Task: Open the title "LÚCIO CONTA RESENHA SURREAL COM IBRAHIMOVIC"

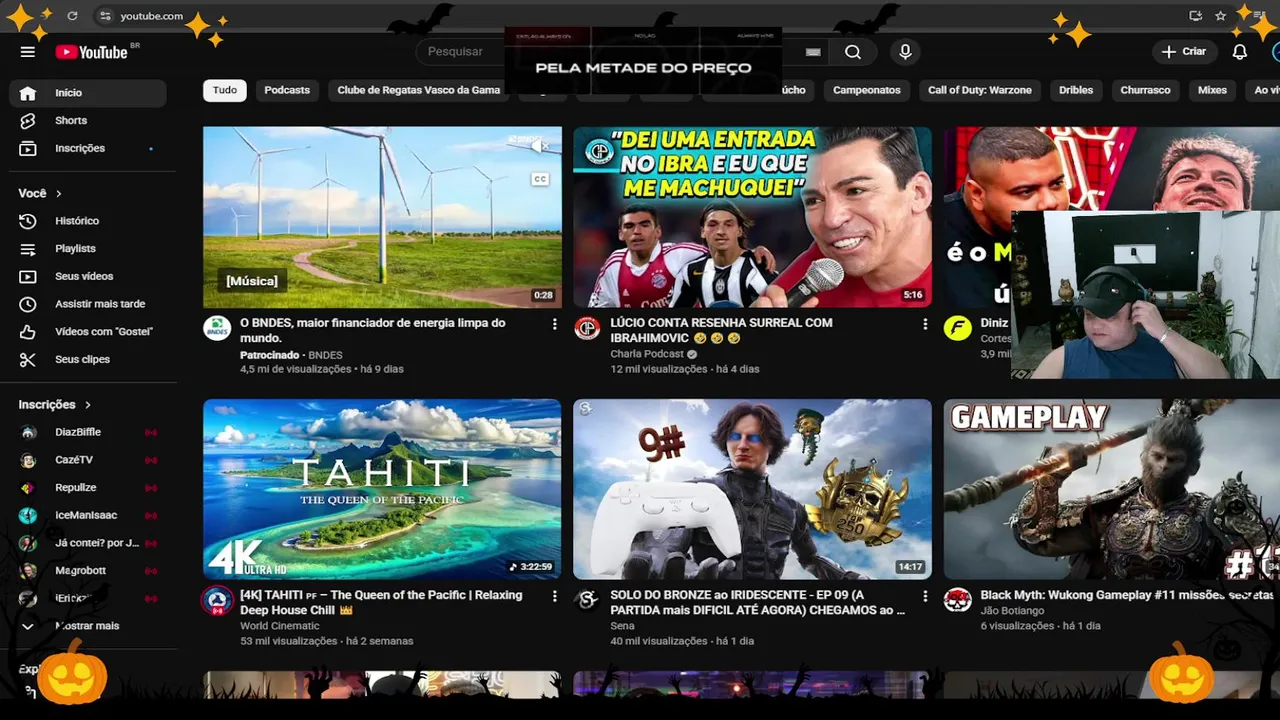Action: (721, 331)
